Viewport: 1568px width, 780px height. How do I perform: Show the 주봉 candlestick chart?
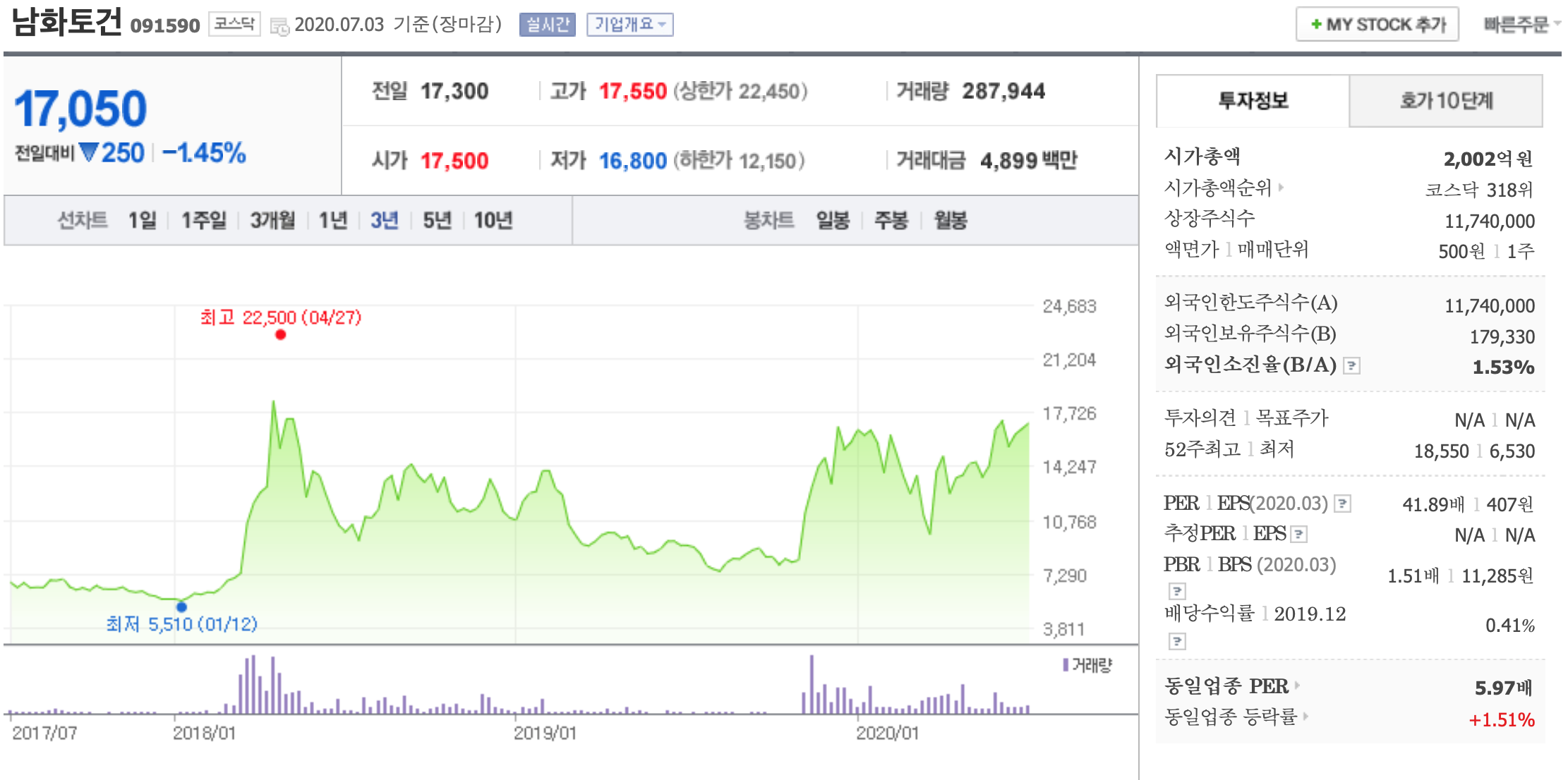pos(891,221)
